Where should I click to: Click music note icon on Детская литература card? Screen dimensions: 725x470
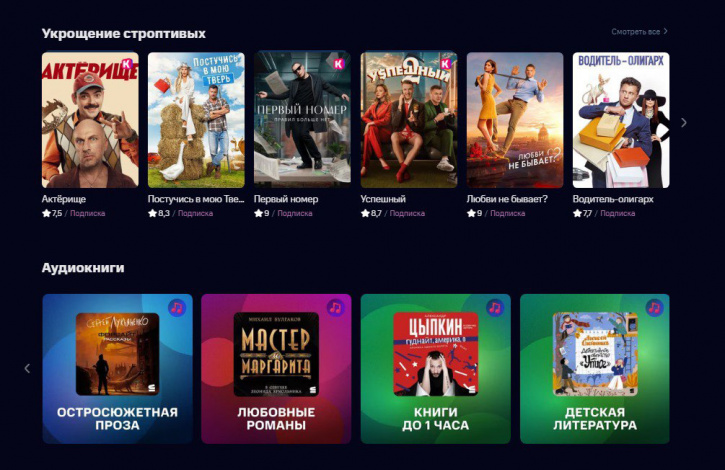(654, 308)
